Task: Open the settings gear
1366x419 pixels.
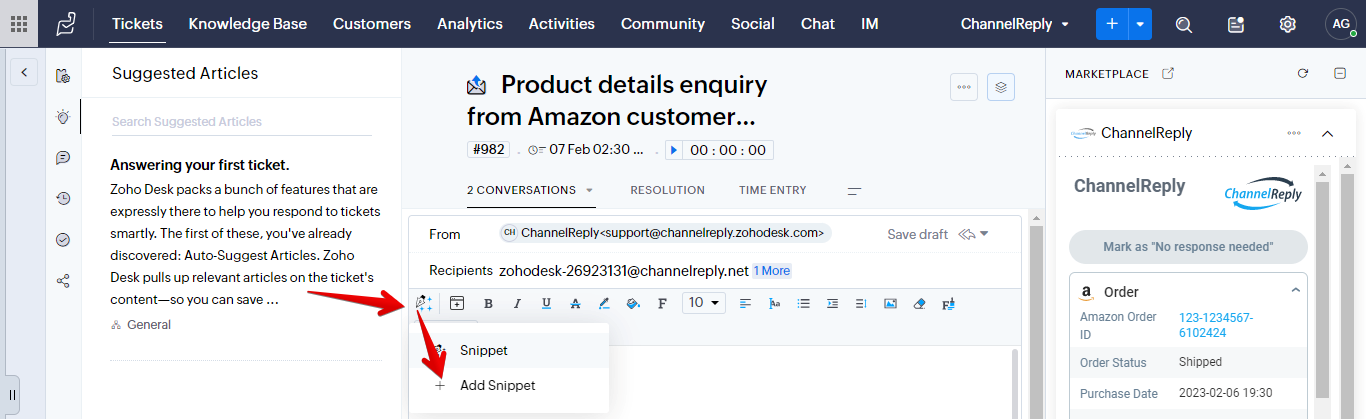Action: tap(1288, 24)
